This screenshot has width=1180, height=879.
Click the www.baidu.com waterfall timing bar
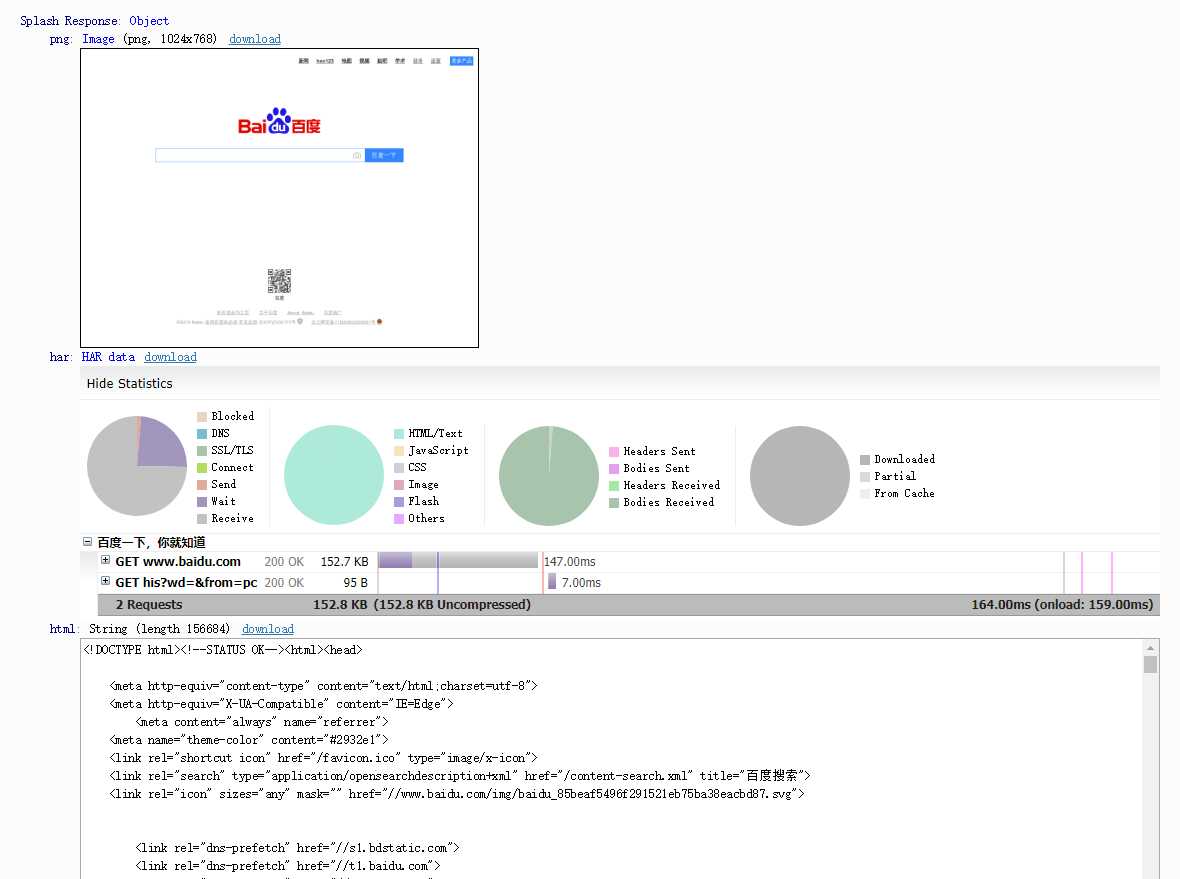458,561
